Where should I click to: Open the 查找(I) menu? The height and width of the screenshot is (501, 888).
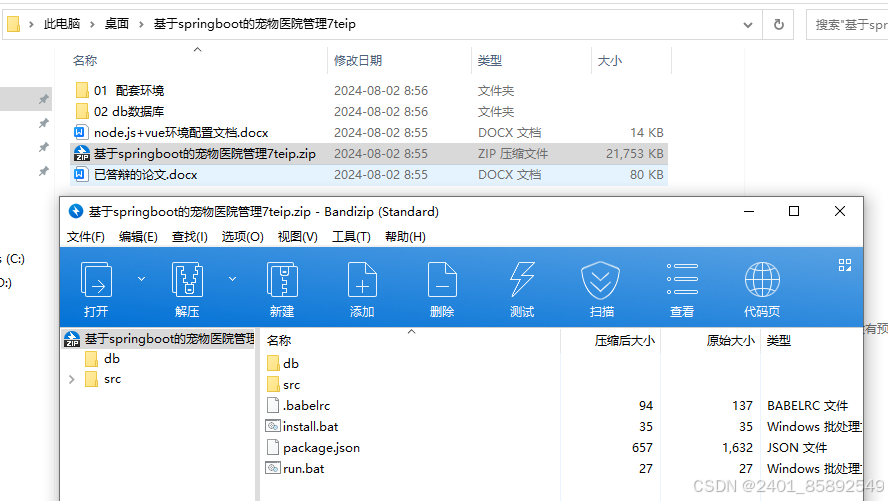click(x=190, y=237)
